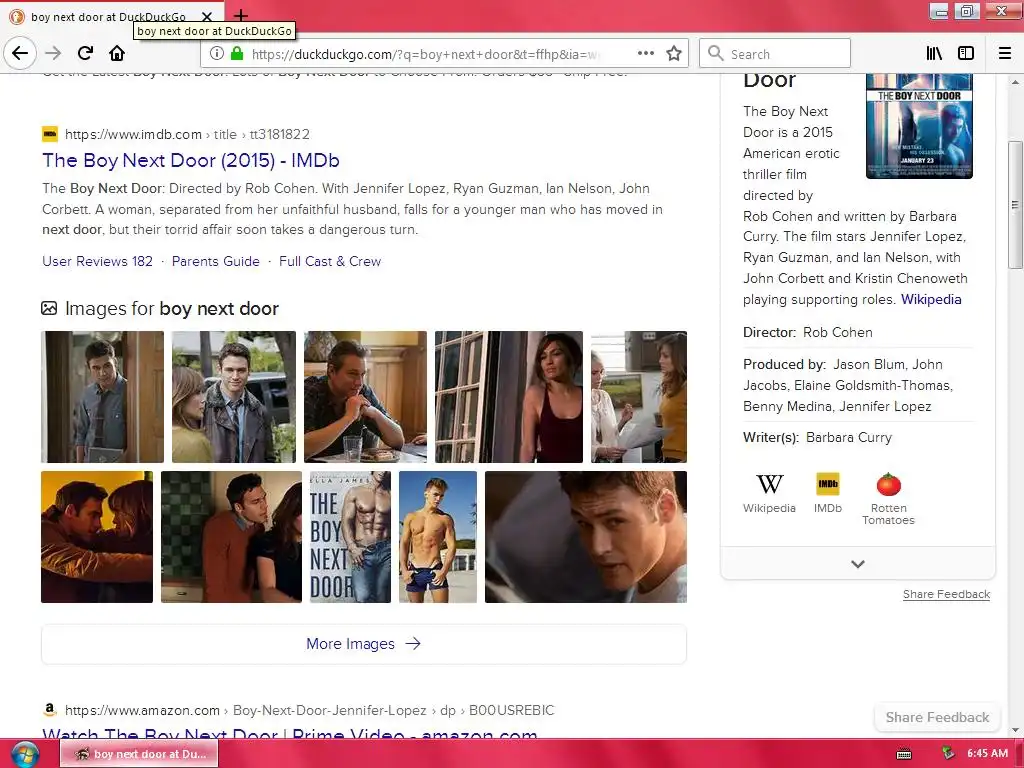Screen dimensions: 1024x768
Task: Click the page vertical scrollbar thumb
Action: [1015, 204]
